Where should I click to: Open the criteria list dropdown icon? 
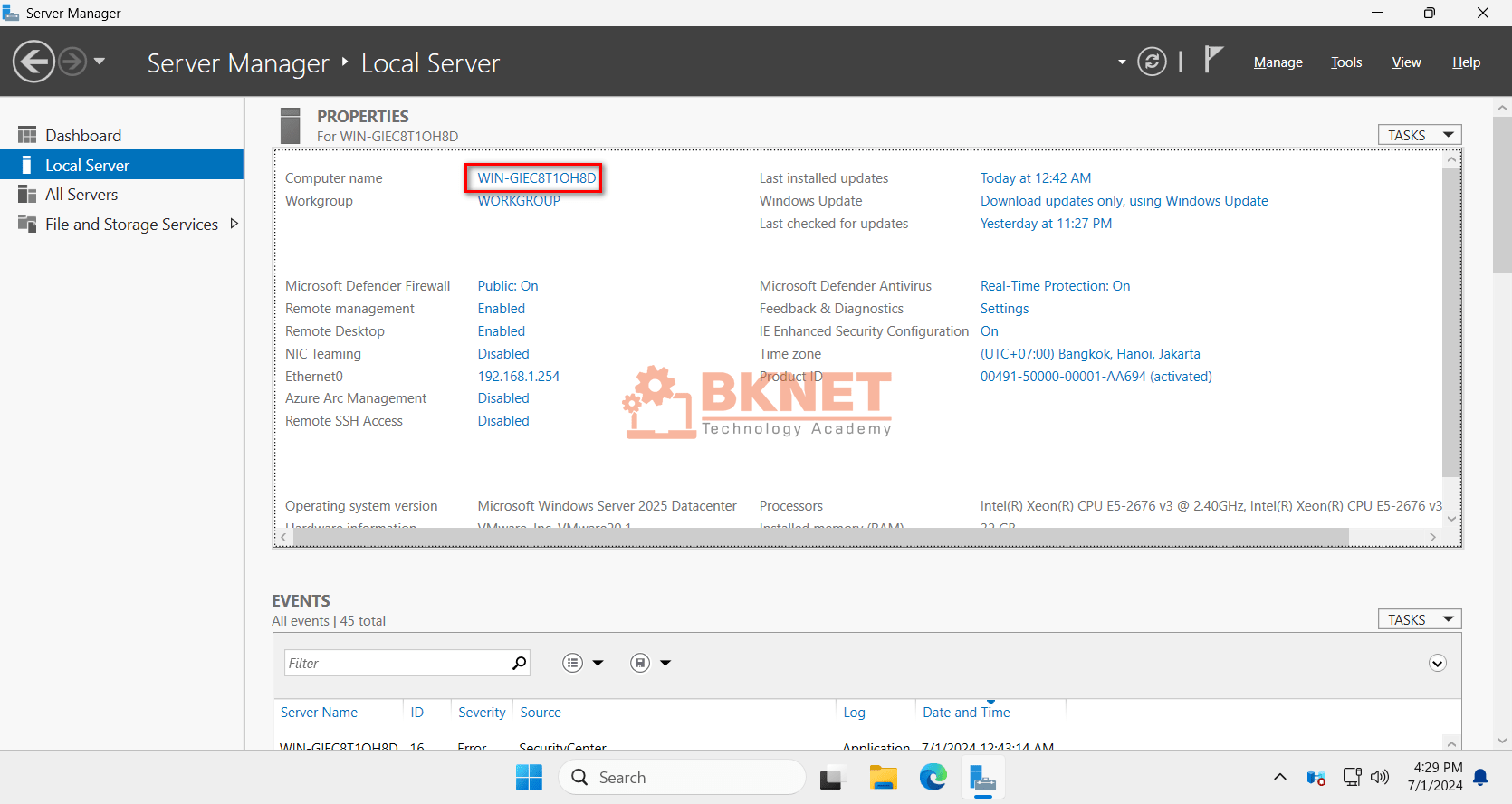click(582, 663)
